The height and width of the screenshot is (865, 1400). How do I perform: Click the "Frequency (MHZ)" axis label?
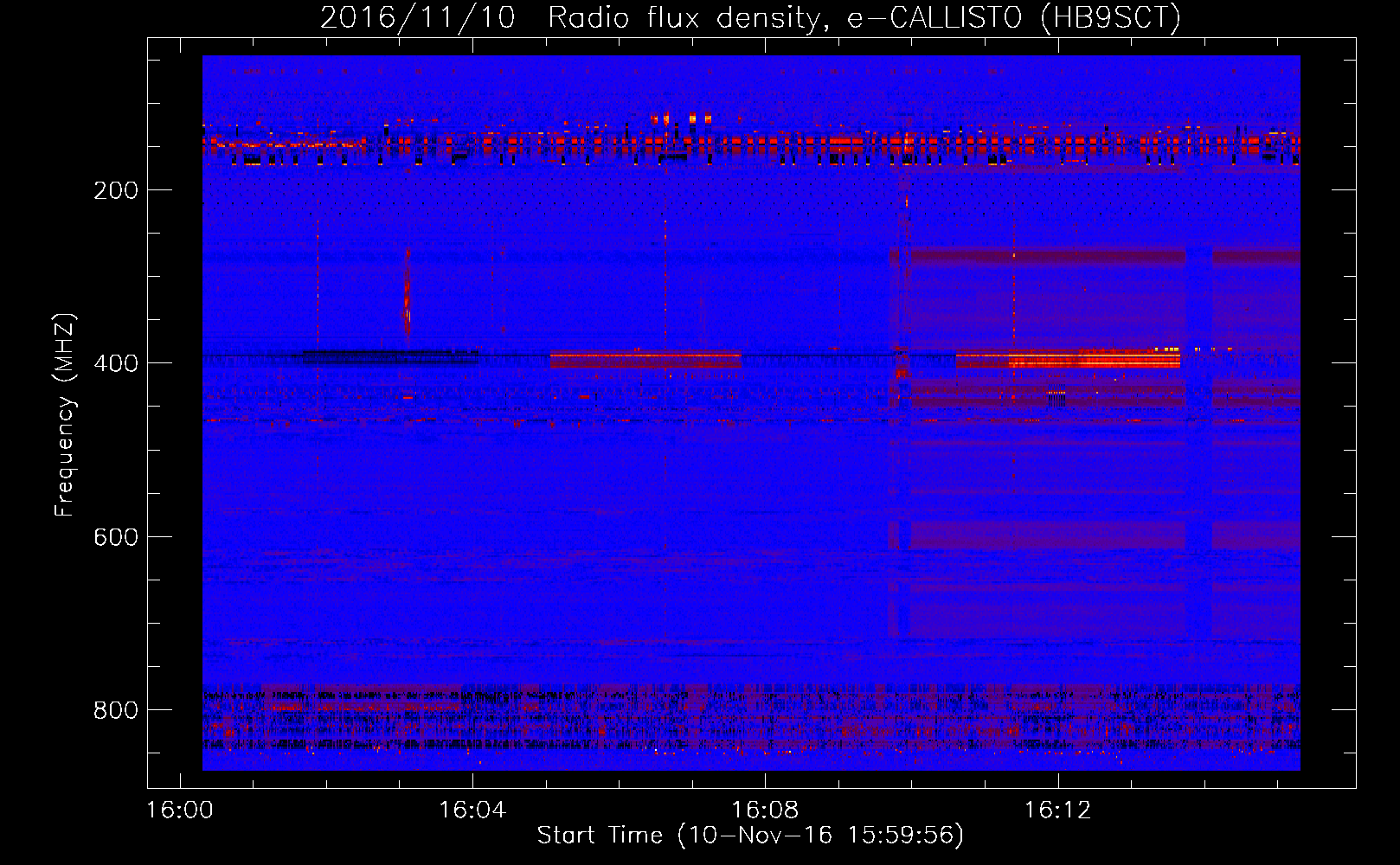coord(65,414)
